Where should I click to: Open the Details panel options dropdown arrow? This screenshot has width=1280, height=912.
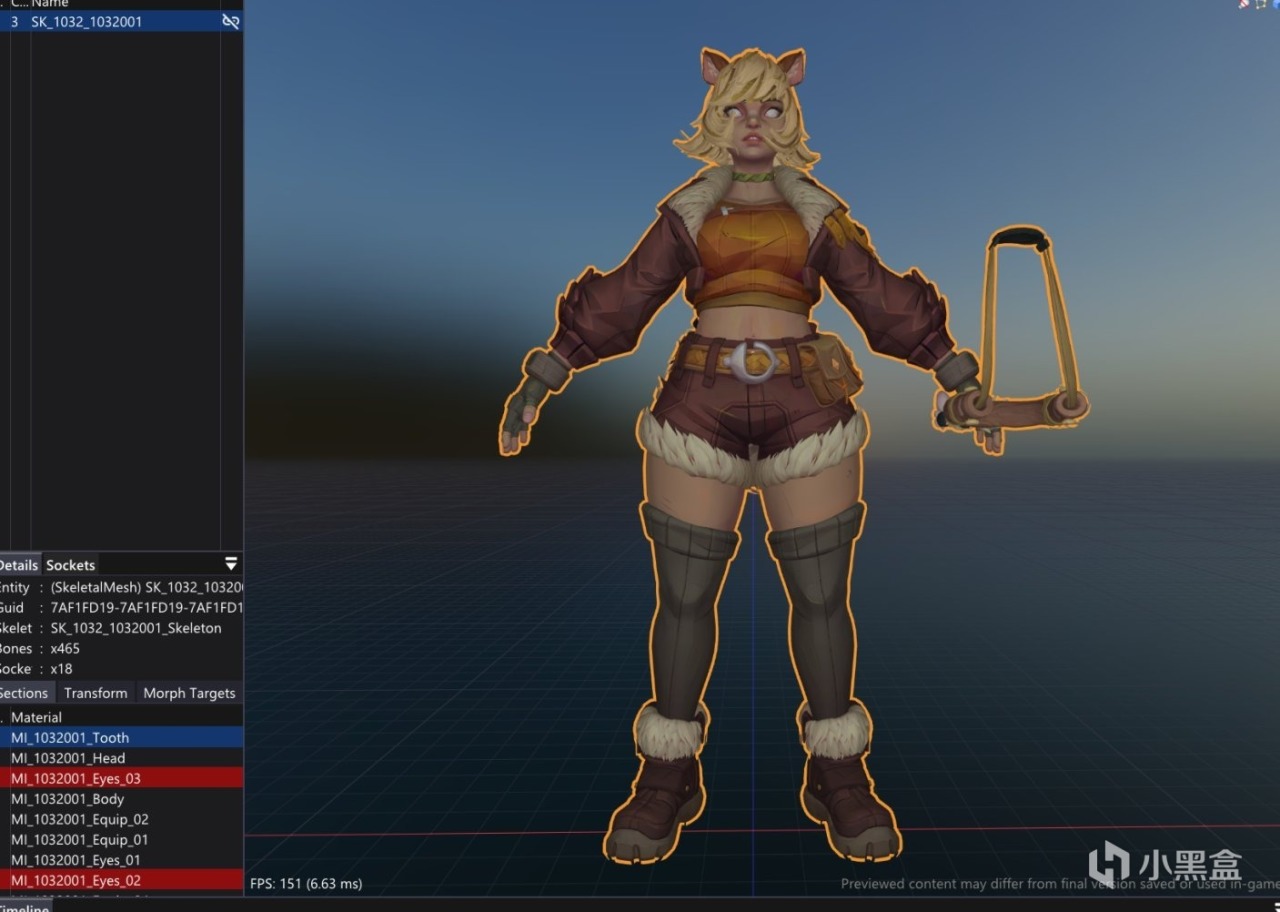[231, 564]
